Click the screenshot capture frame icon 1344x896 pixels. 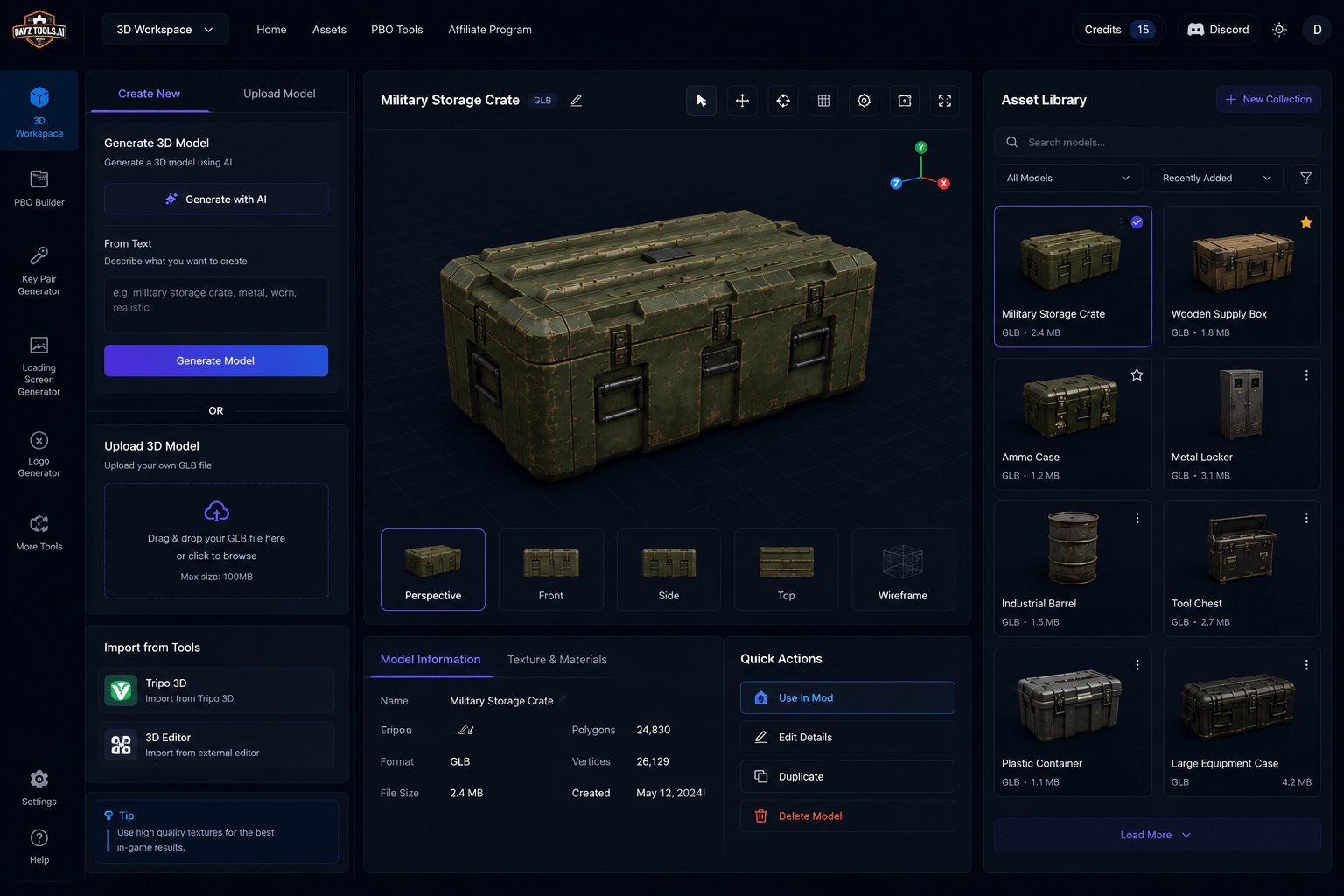(x=905, y=101)
